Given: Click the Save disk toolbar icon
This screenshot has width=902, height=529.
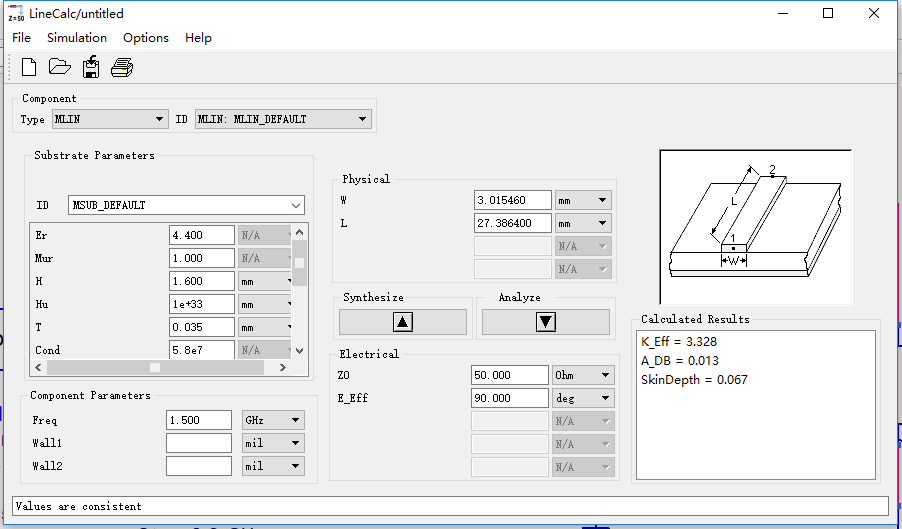Looking at the screenshot, I should pos(91,68).
